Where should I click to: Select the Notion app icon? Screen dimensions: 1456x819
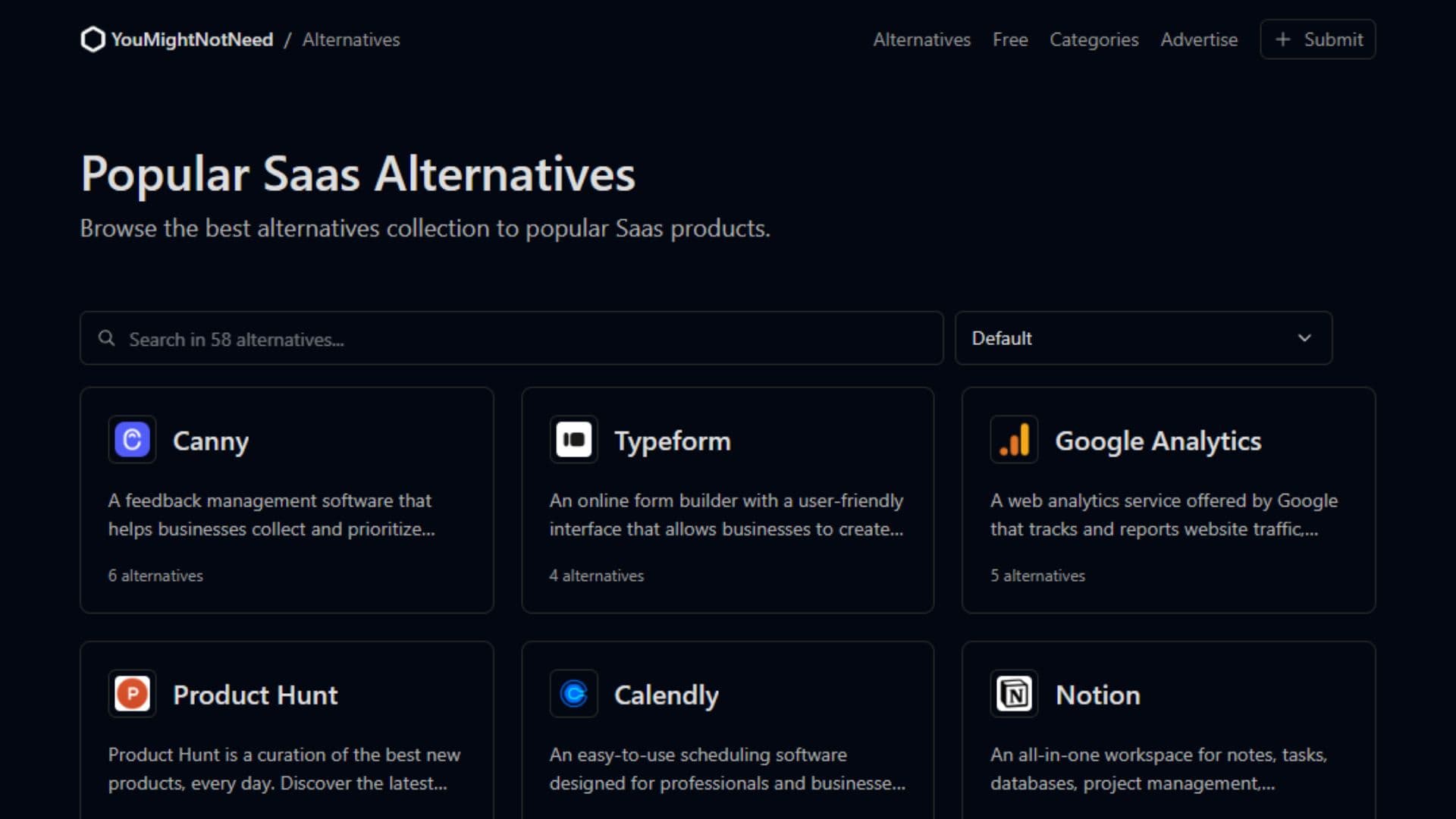pyautogui.click(x=1014, y=694)
